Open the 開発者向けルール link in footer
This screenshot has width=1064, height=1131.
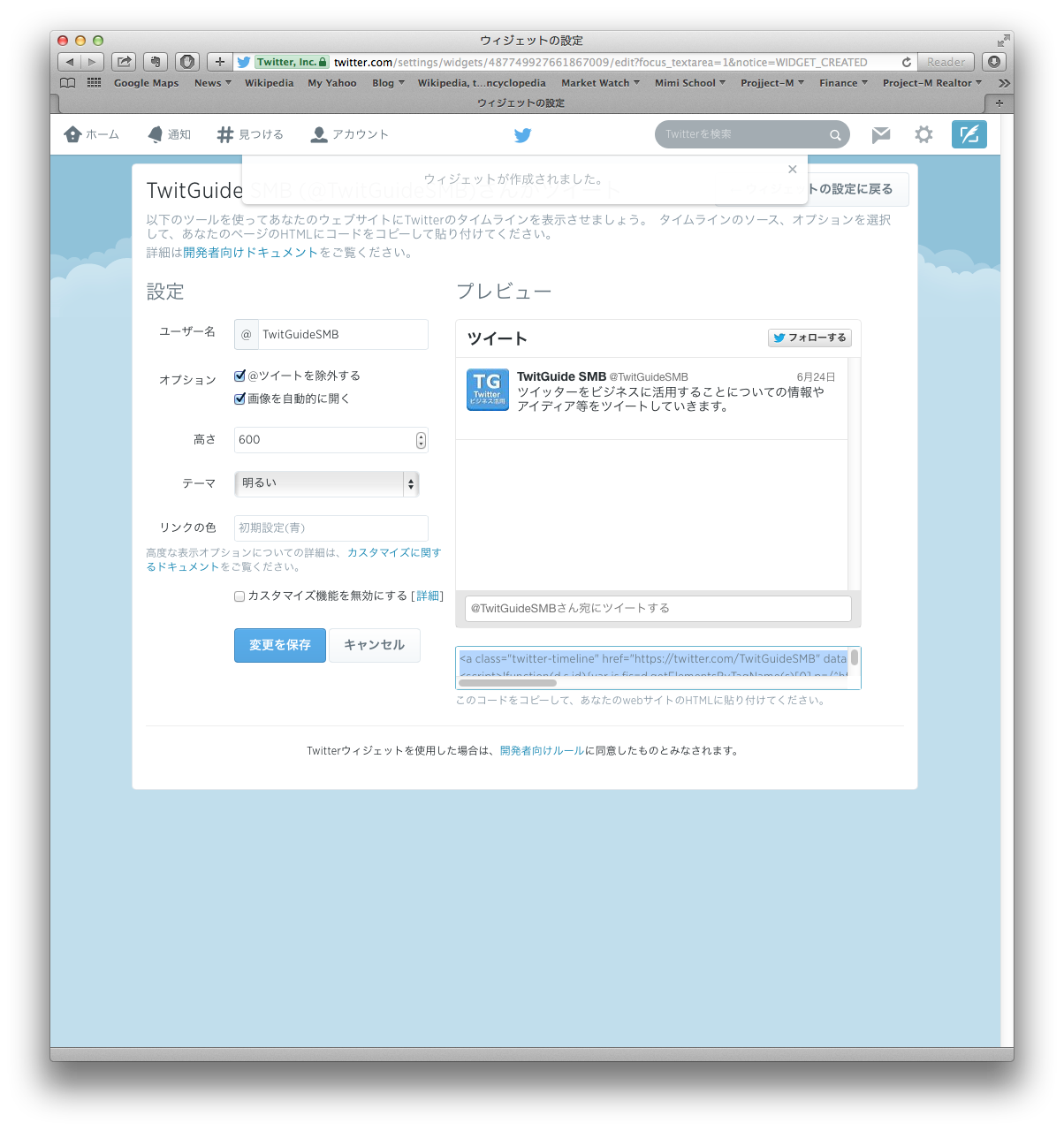[x=542, y=751]
